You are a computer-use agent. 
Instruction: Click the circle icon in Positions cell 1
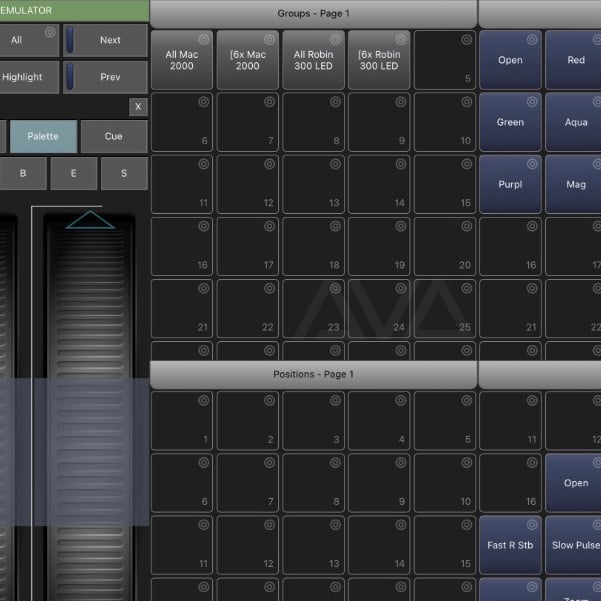pyautogui.click(x=204, y=400)
